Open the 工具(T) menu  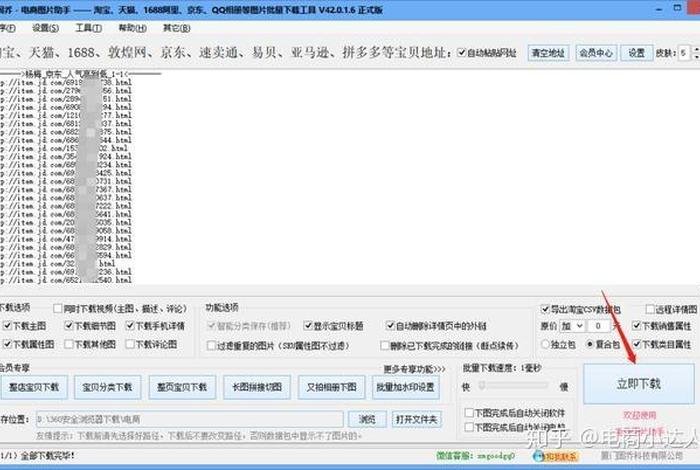[x=88, y=28]
